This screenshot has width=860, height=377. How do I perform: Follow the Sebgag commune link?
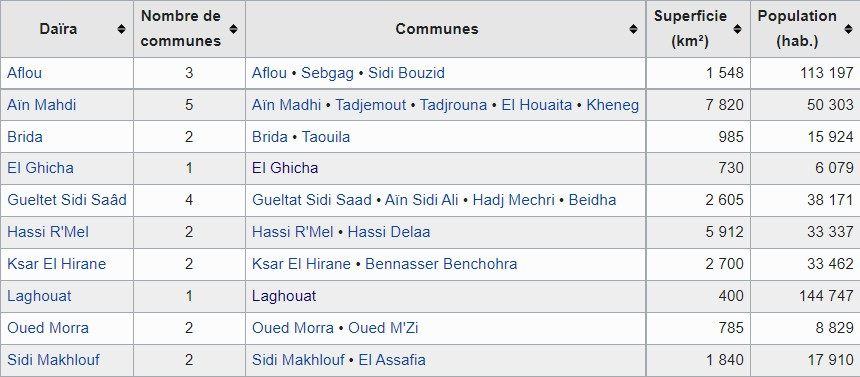click(x=327, y=73)
